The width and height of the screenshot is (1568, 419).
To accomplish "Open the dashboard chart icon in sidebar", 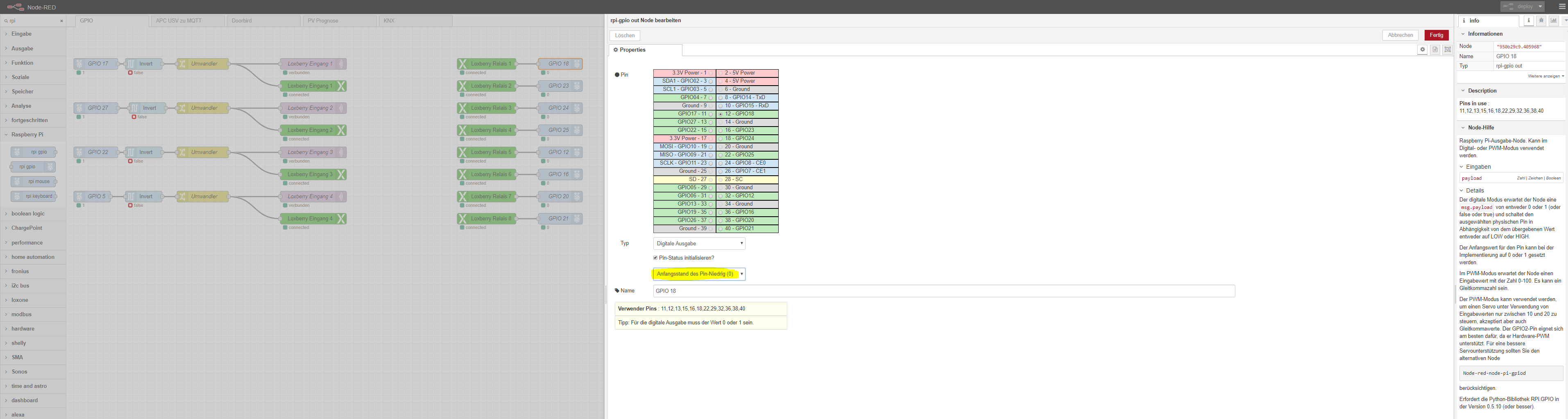I will (1553, 21).
